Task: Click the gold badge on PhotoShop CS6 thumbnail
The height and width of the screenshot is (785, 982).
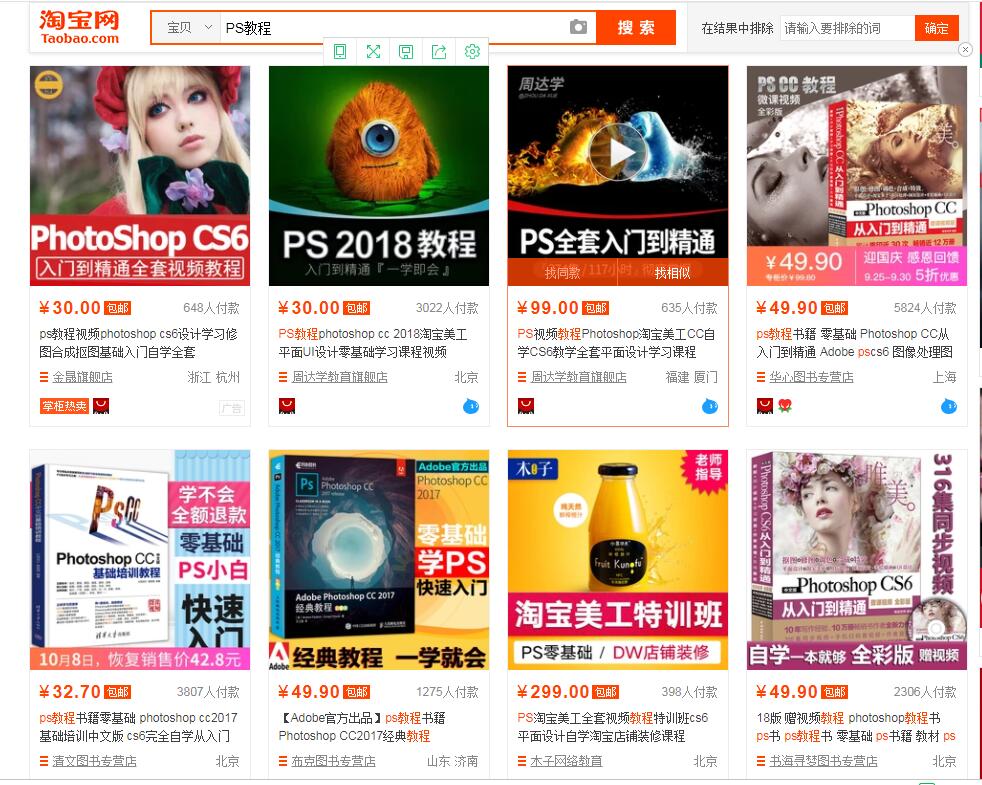Action: [x=49, y=85]
